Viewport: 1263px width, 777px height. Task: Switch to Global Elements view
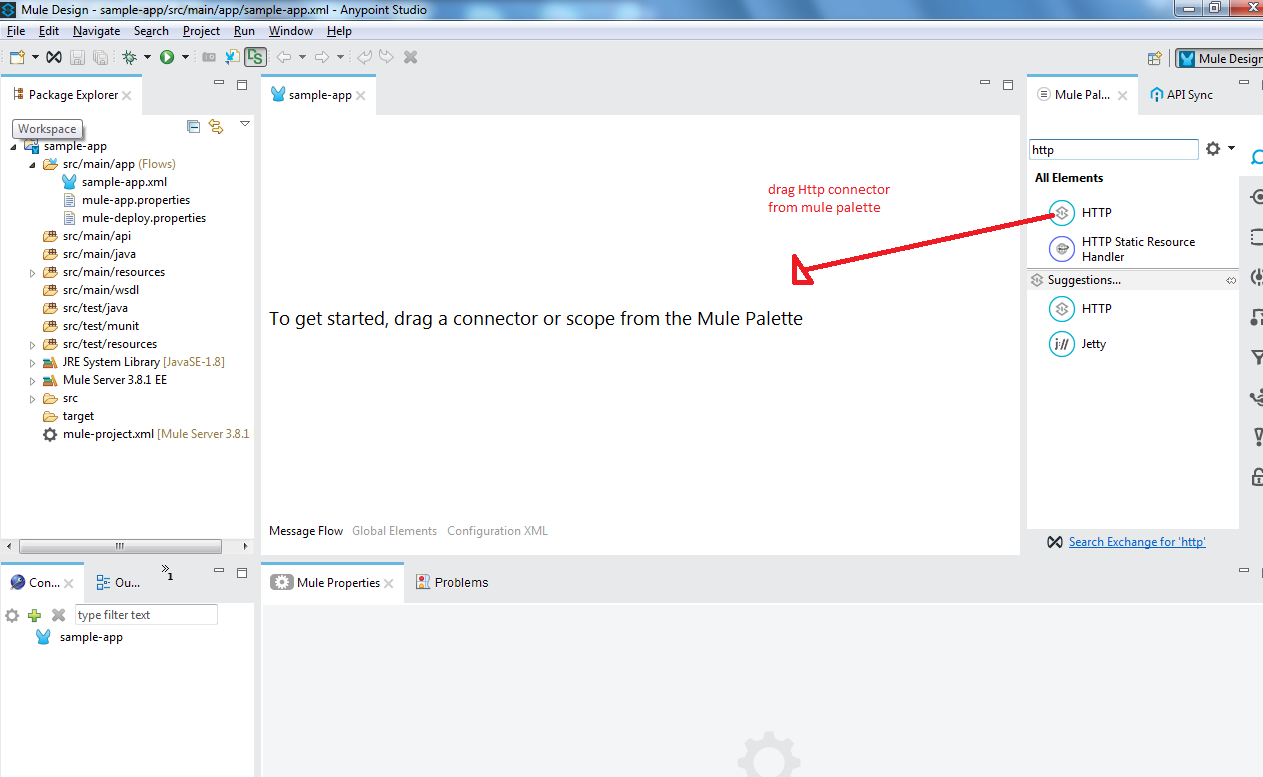[394, 531]
